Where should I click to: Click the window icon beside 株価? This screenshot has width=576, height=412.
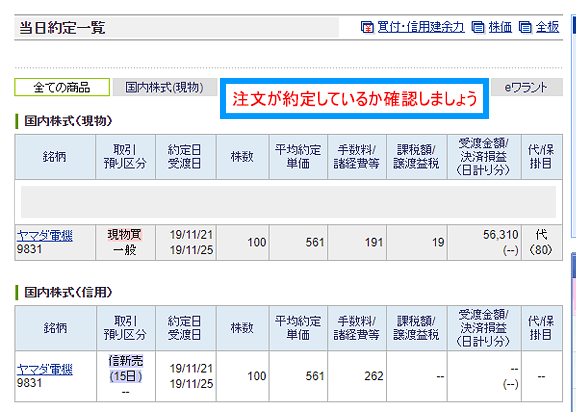478,27
